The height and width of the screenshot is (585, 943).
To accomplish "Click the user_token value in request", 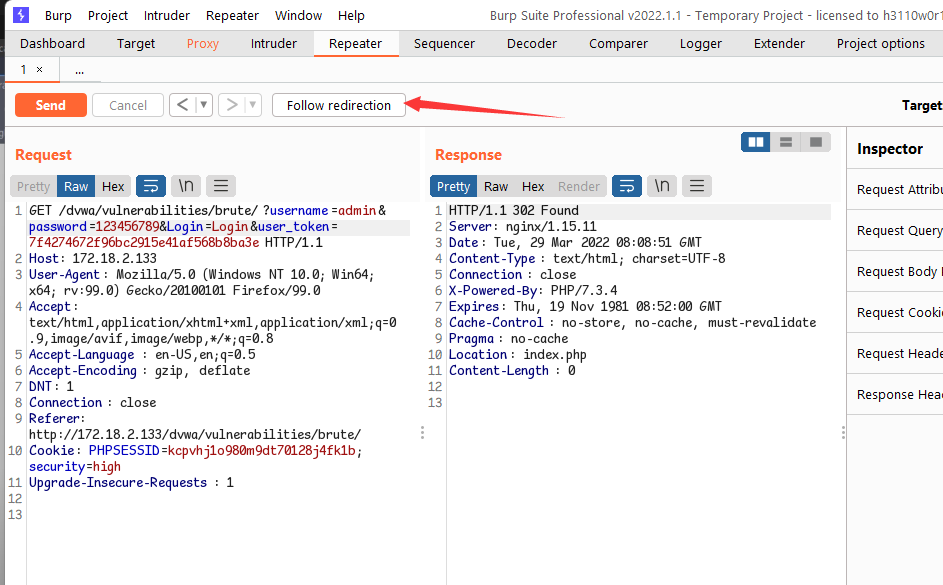I will pyautogui.click(x=144, y=242).
